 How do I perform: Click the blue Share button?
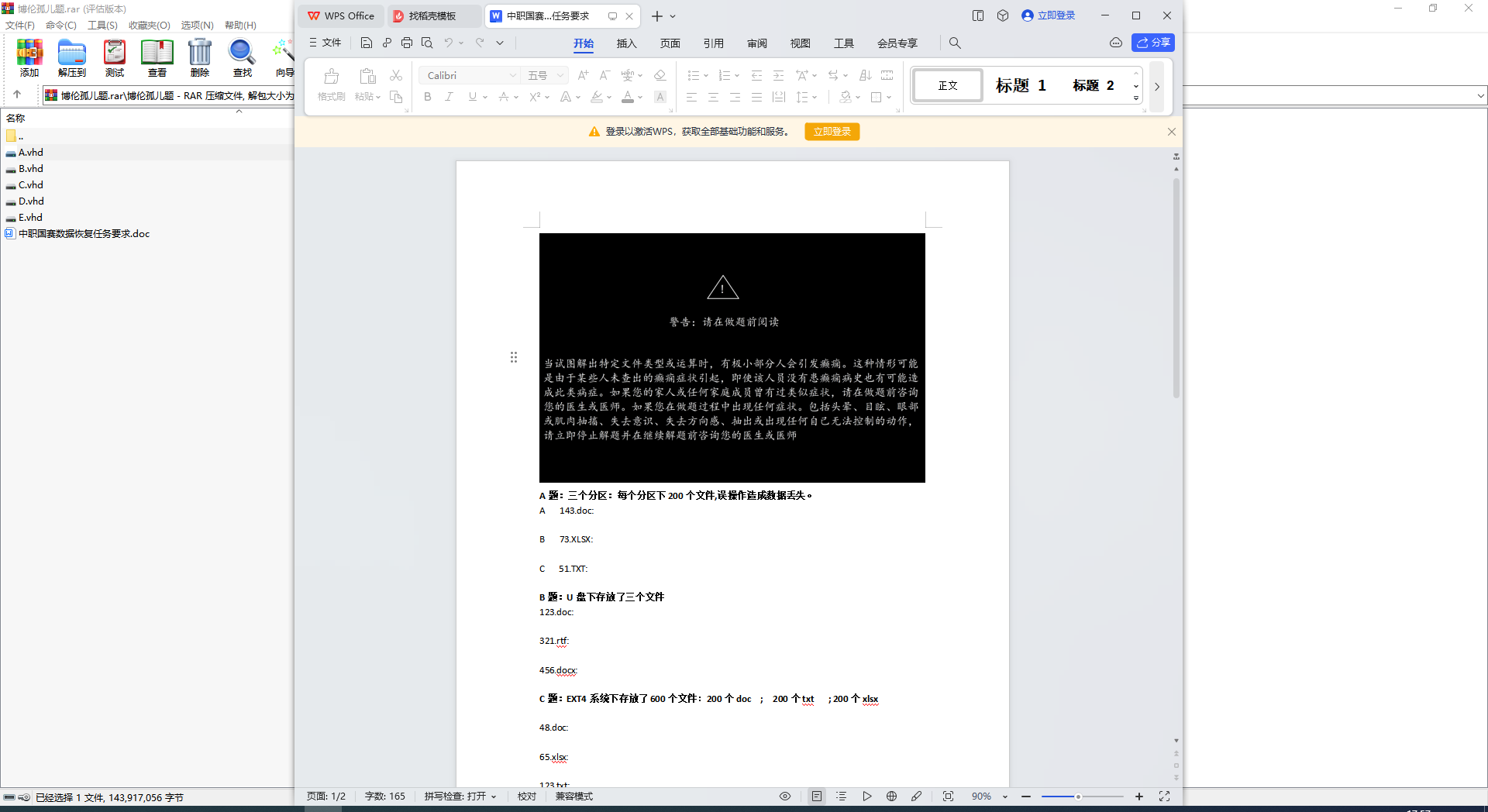point(1153,43)
